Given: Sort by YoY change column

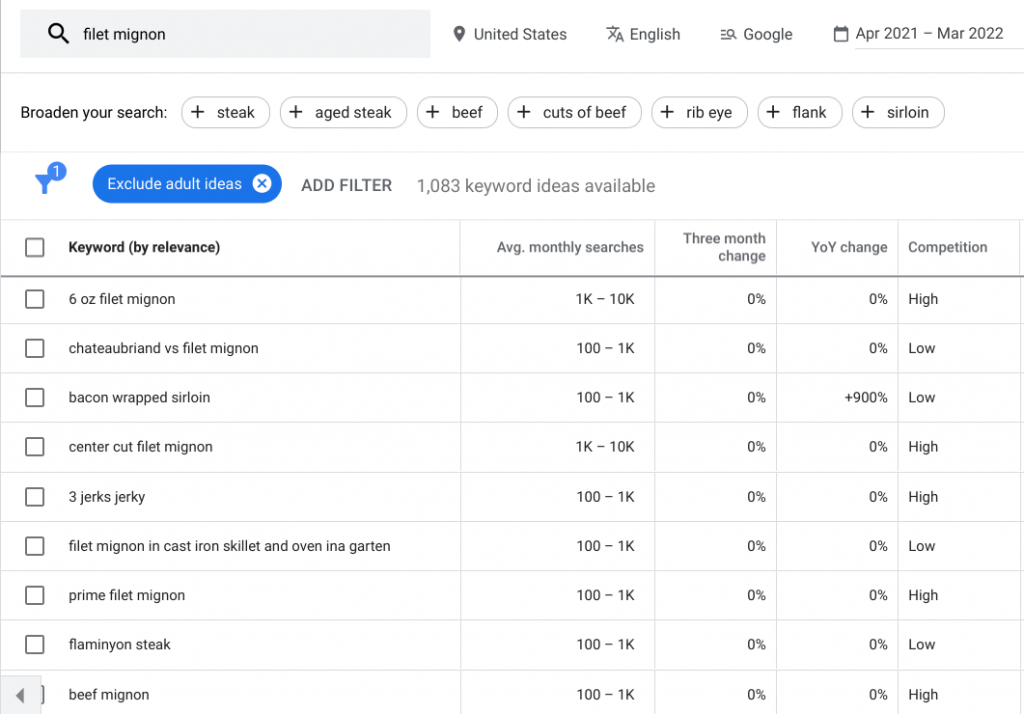Looking at the screenshot, I should 849,248.
